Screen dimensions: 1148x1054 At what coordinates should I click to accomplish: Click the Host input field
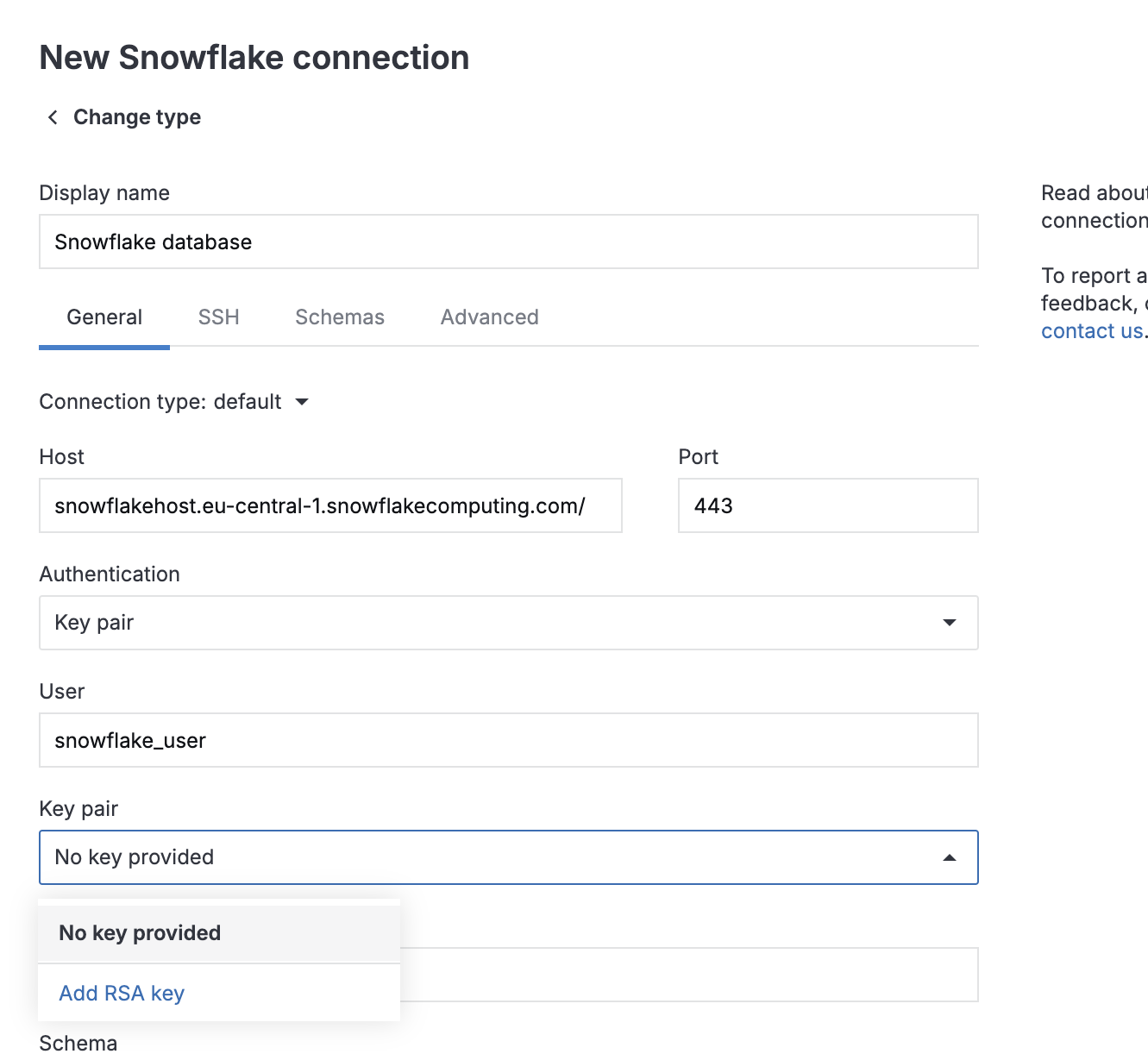330,505
